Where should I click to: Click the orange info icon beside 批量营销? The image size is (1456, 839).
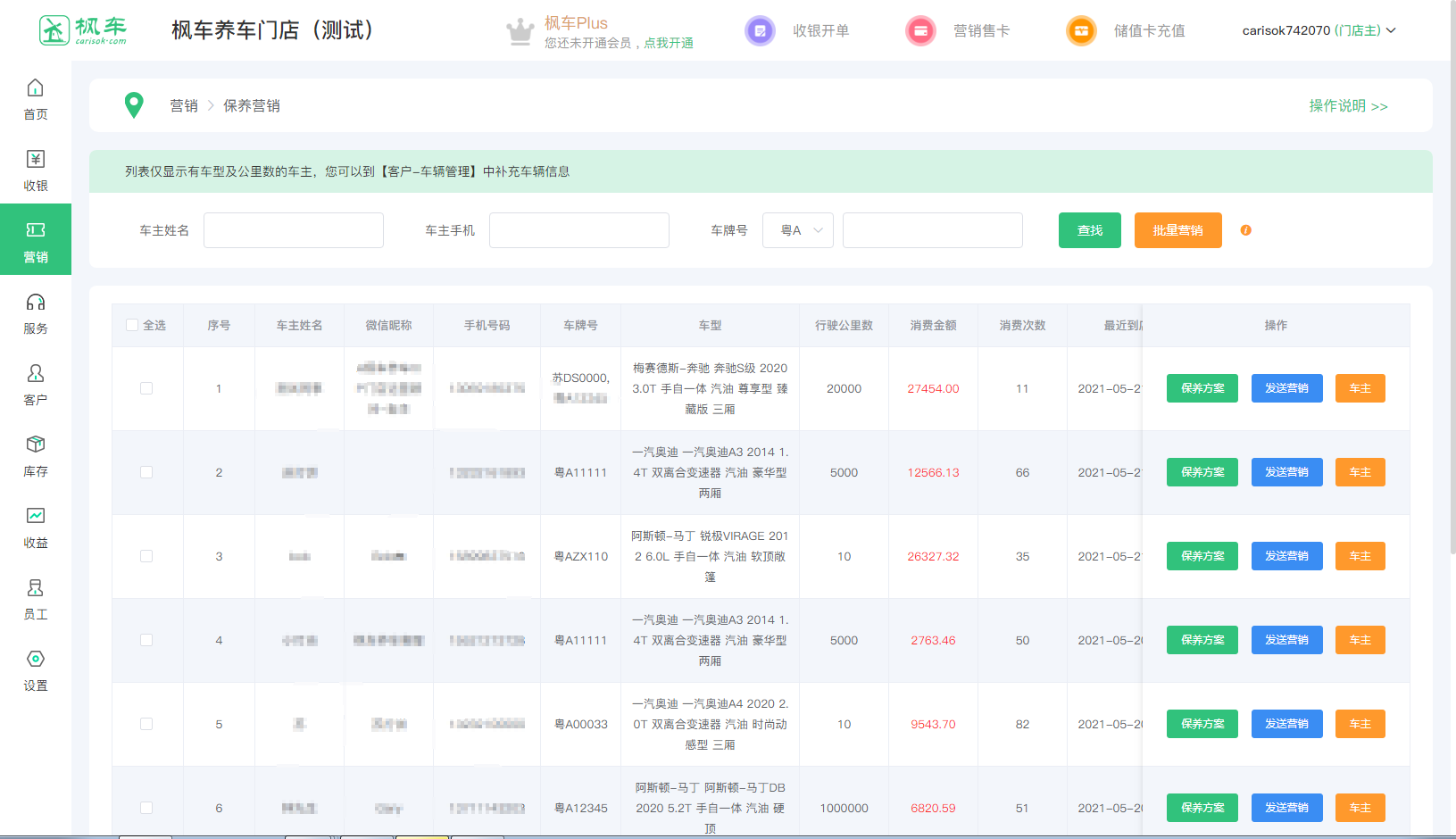pyautogui.click(x=1245, y=230)
